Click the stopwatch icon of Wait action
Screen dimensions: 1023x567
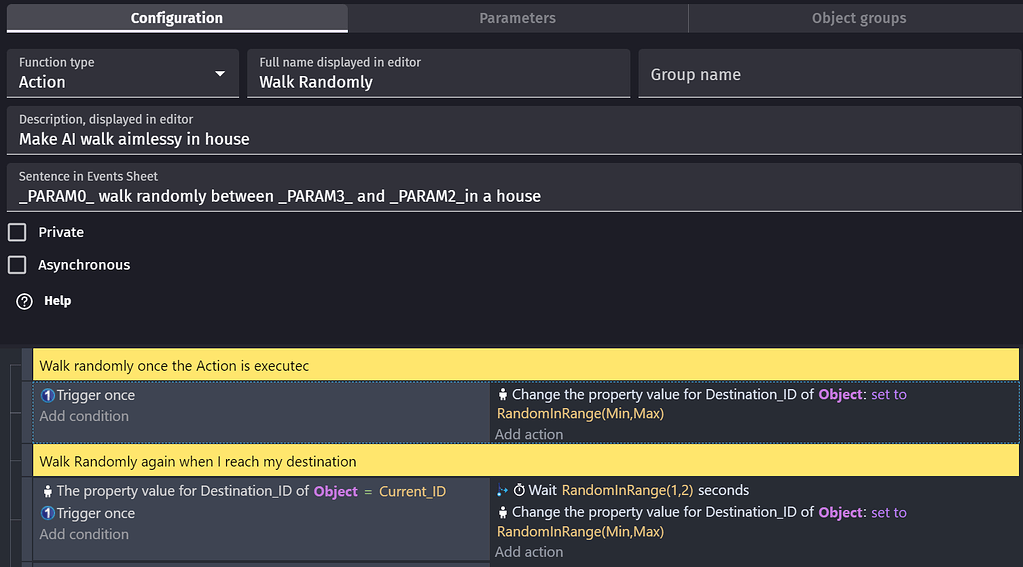[x=519, y=490]
